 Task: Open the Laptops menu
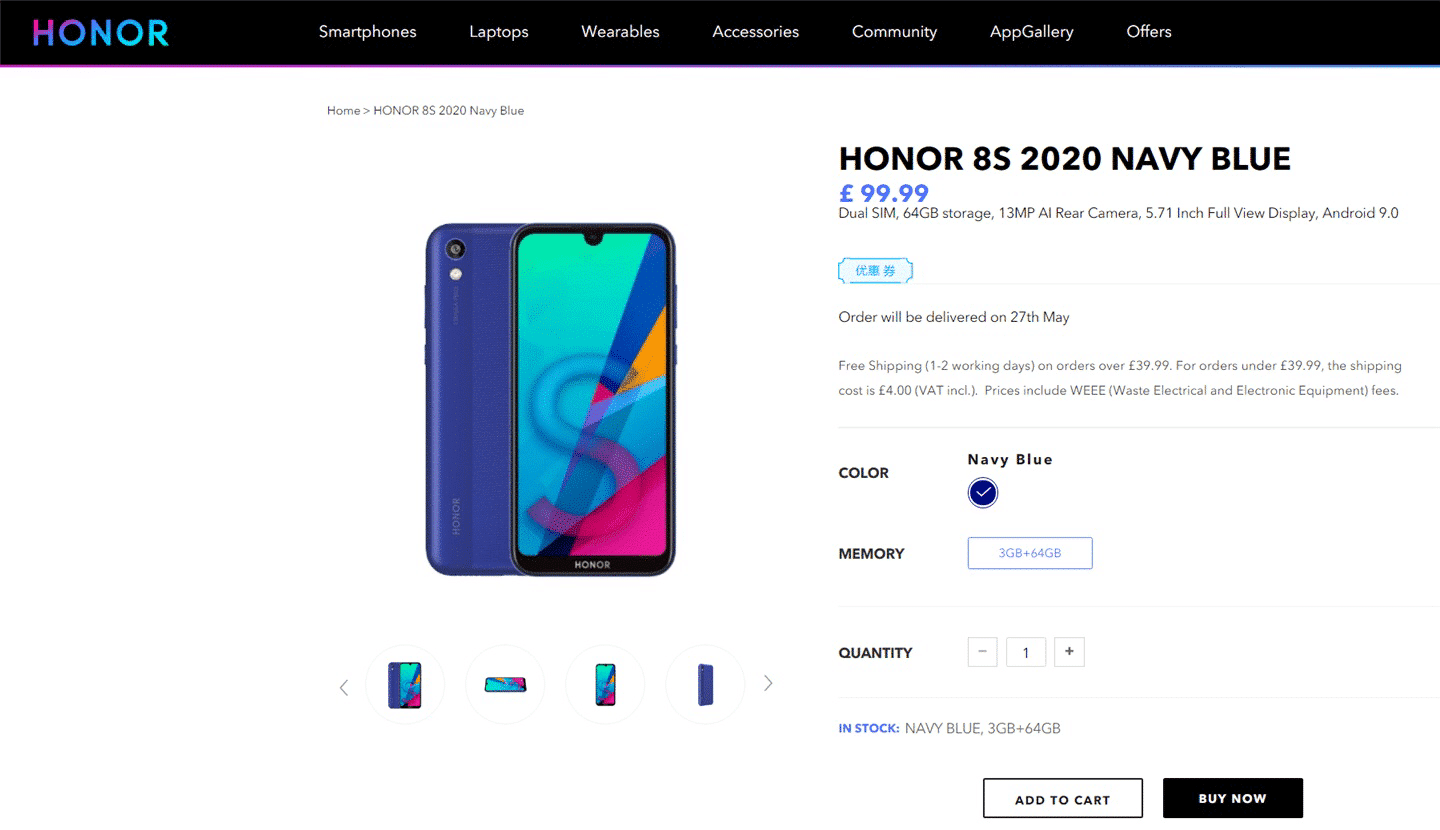click(499, 32)
